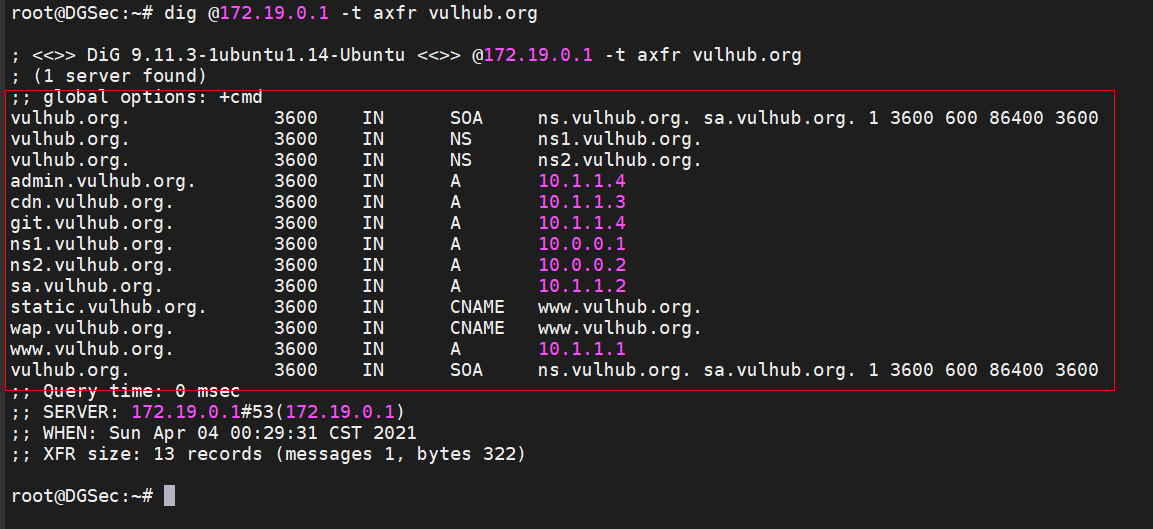Screen dimensions: 1153x529
Task: Click the '(1 server found)' text
Action: (x=114, y=76)
